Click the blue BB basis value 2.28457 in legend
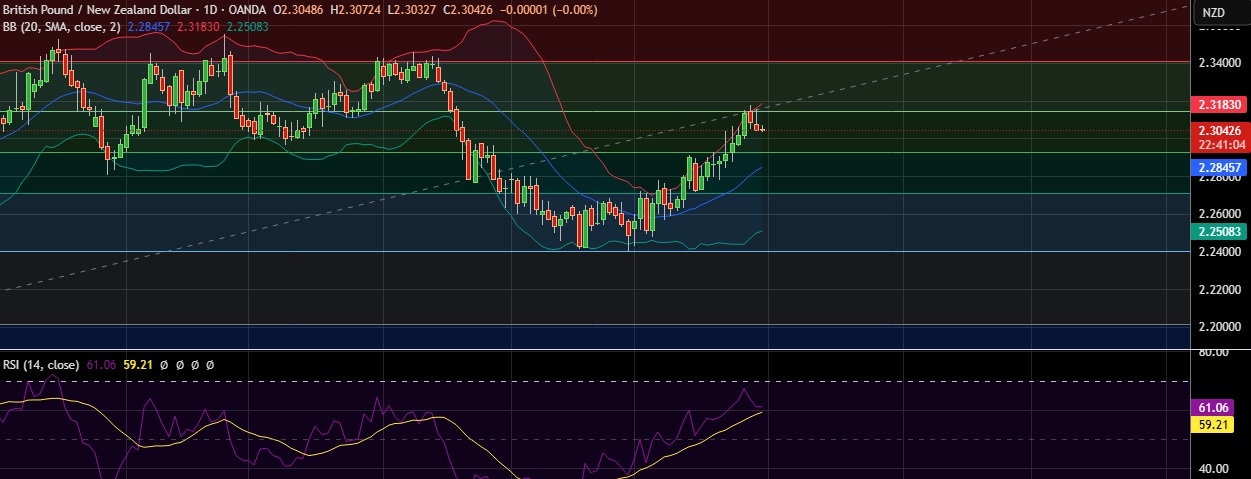Image resolution: width=1251 pixels, height=479 pixels. pos(149,27)
